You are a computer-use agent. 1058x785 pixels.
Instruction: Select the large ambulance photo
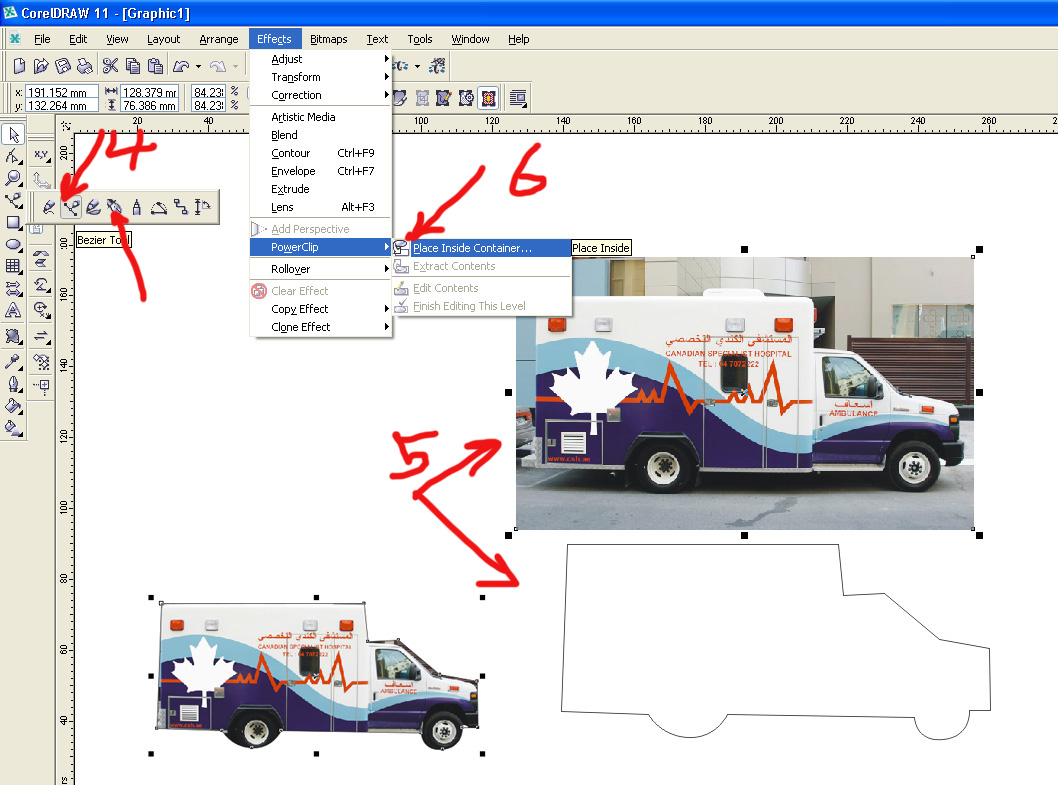tap(744, 393)
